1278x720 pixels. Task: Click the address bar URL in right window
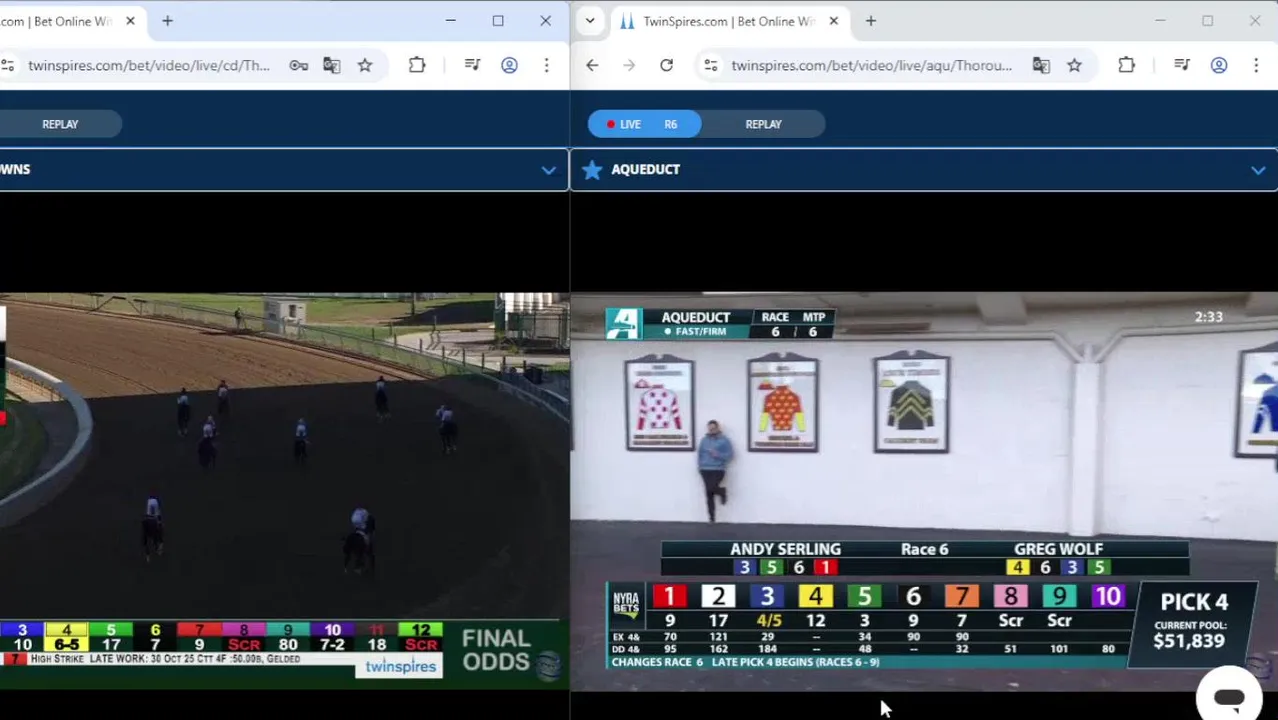tap(871, 65)
